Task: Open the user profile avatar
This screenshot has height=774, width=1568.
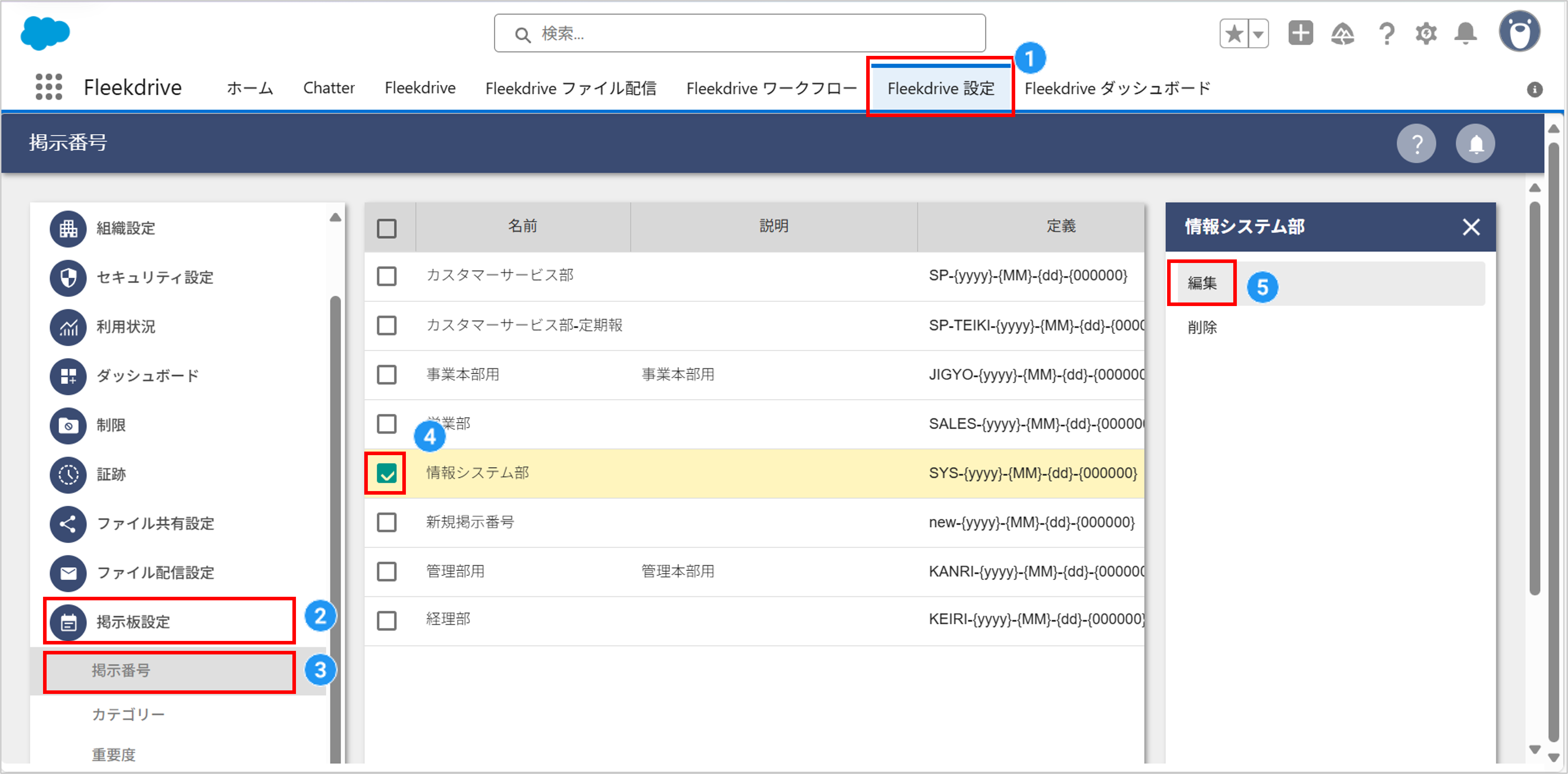Action: 1519,32
